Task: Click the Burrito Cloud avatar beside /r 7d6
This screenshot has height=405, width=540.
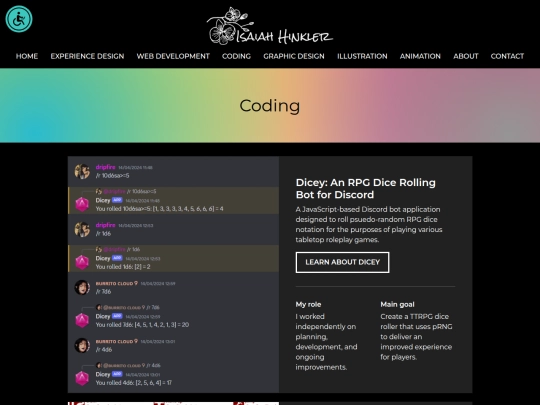Action: [x=82, y=287]
